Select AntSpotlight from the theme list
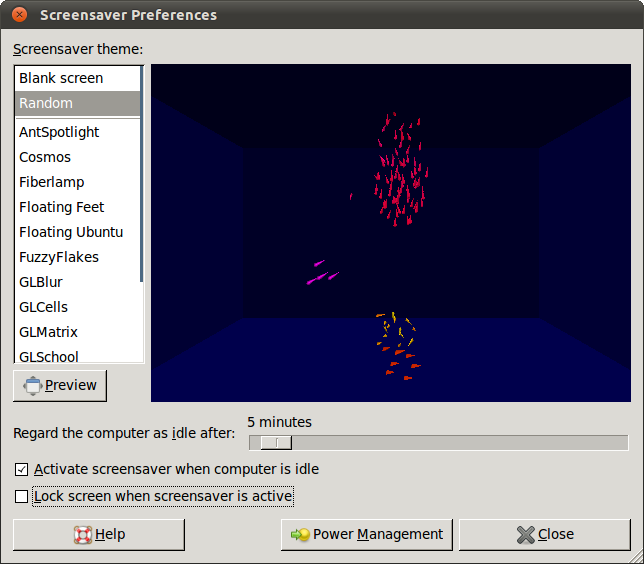This screenshot has width=644, height=564. 59,132
